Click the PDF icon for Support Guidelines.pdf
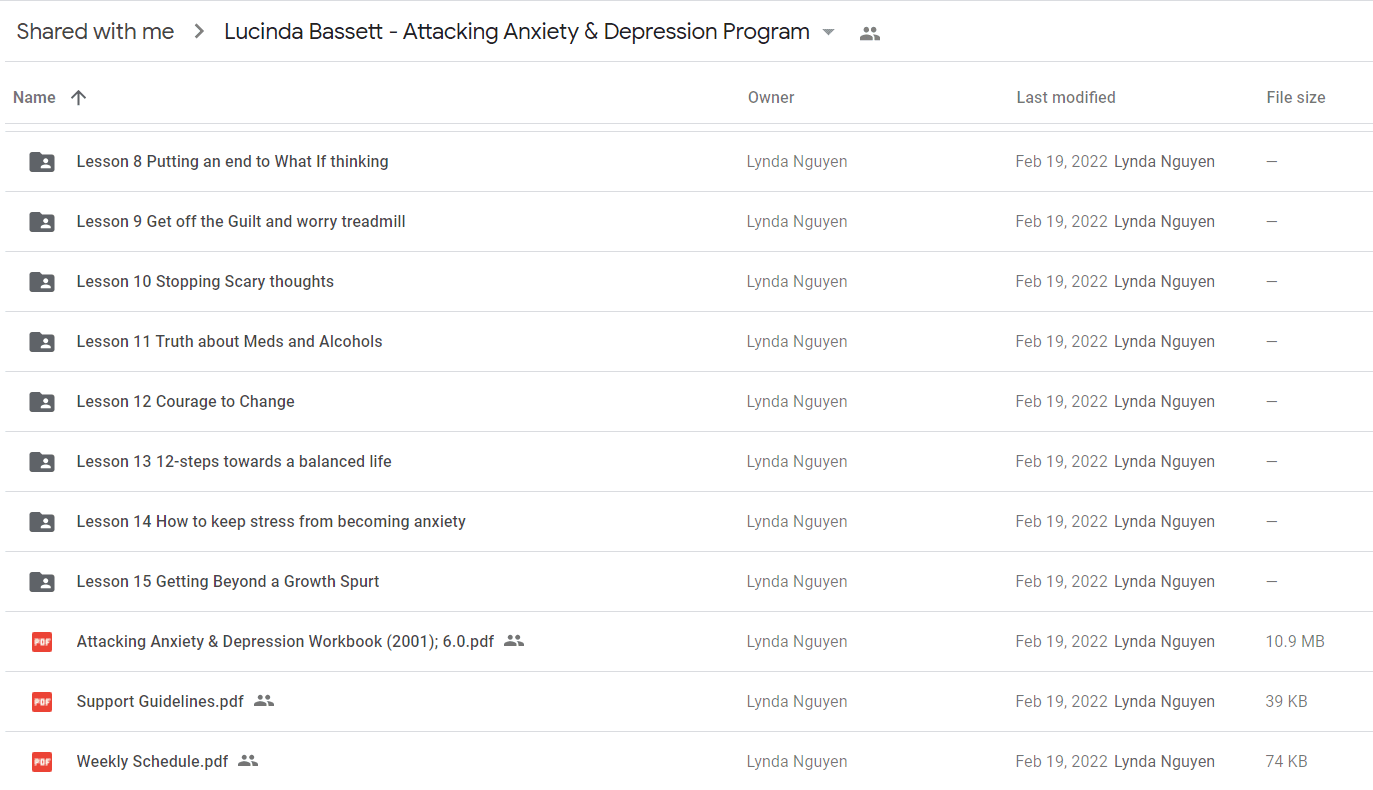Image resolution: width=1373 pixels, height=790 pixels. [x=42, y=701]
